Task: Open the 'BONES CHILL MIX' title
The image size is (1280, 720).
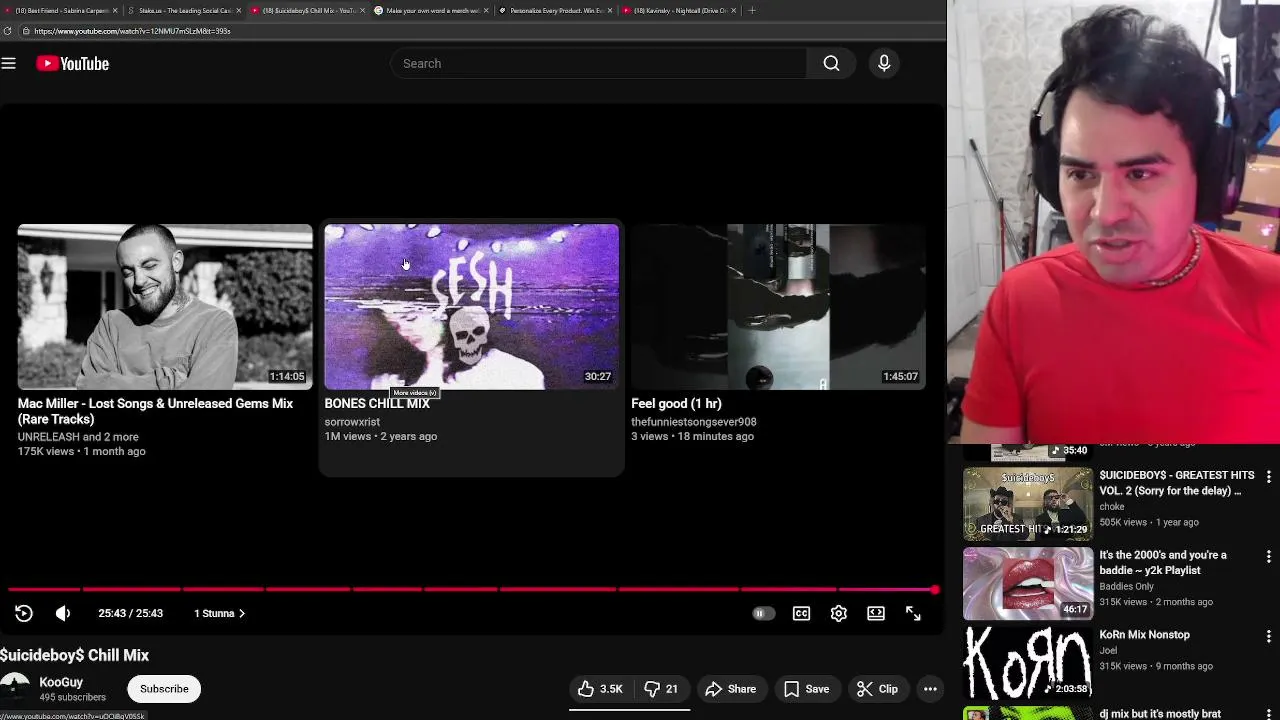Action: click(x=377, y=404)
